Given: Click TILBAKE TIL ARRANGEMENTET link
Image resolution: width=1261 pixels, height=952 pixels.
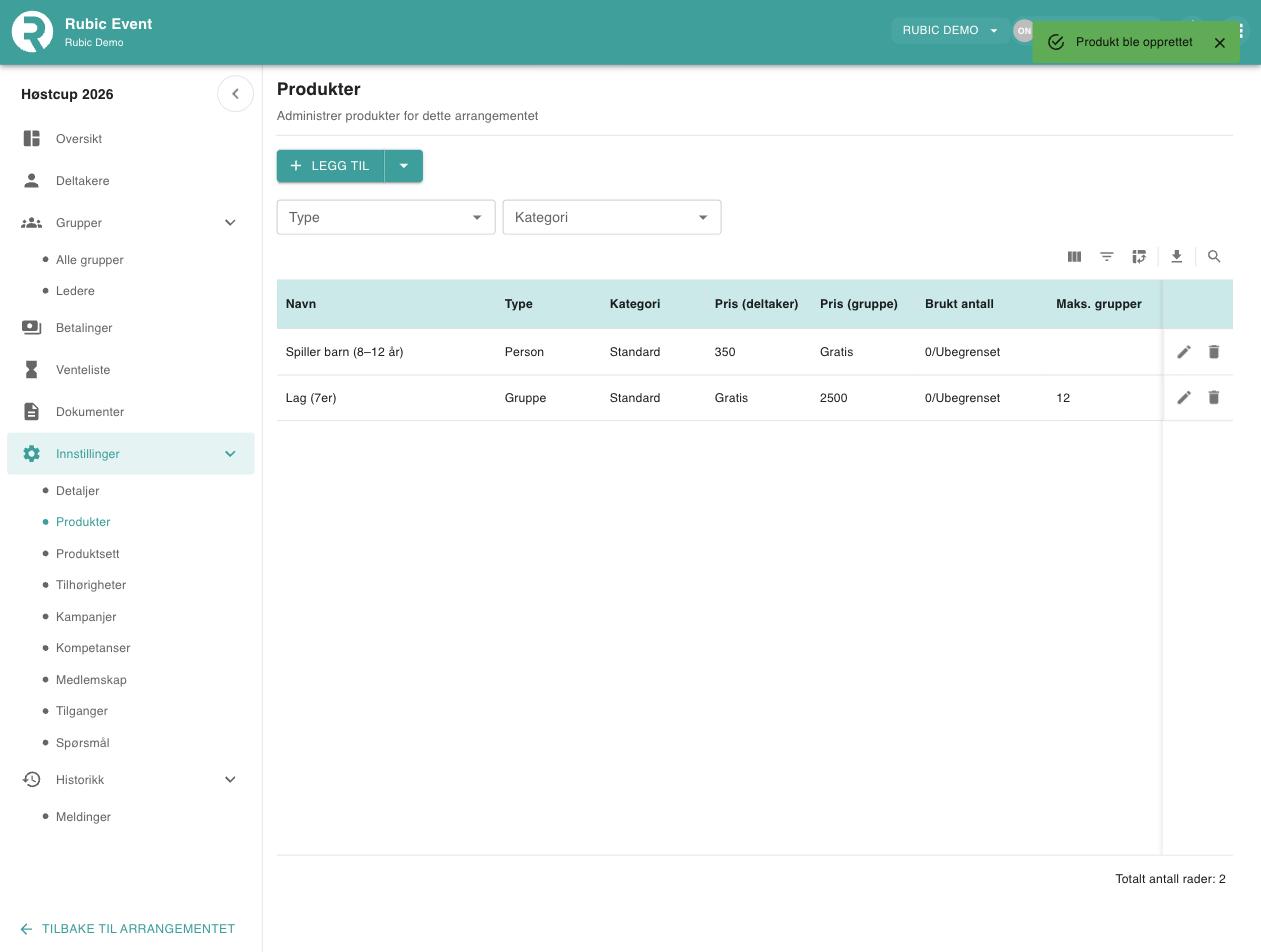Looking at the screenshot, I should 127,929.
